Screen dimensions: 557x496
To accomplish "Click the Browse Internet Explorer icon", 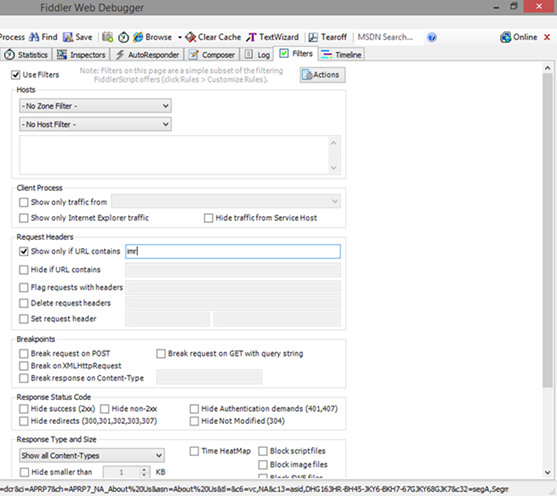I will 138,37.
